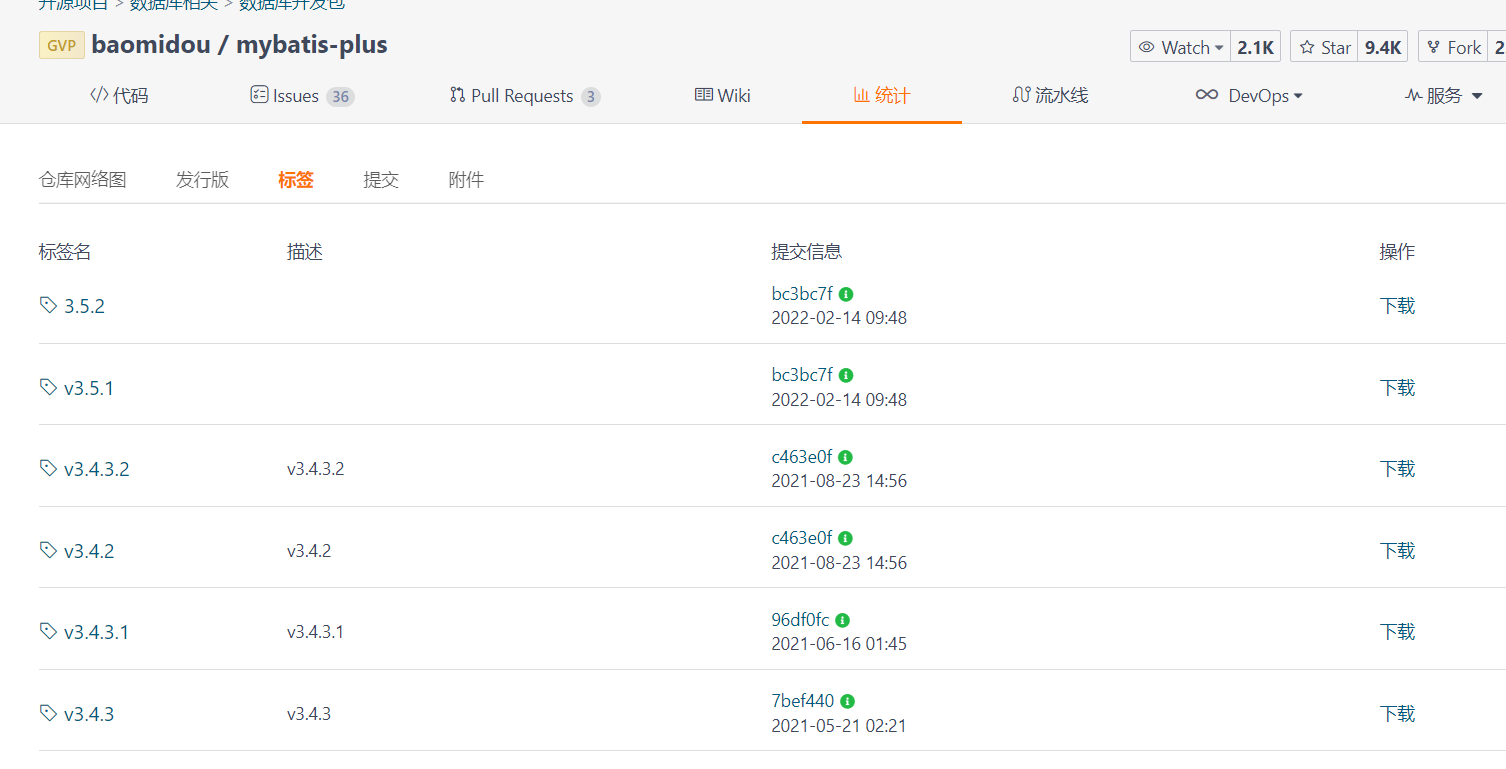Image resolution: width=1506 pixels, height=769 pixels.
Task: Open commit 7bef440
Action: 803,701
